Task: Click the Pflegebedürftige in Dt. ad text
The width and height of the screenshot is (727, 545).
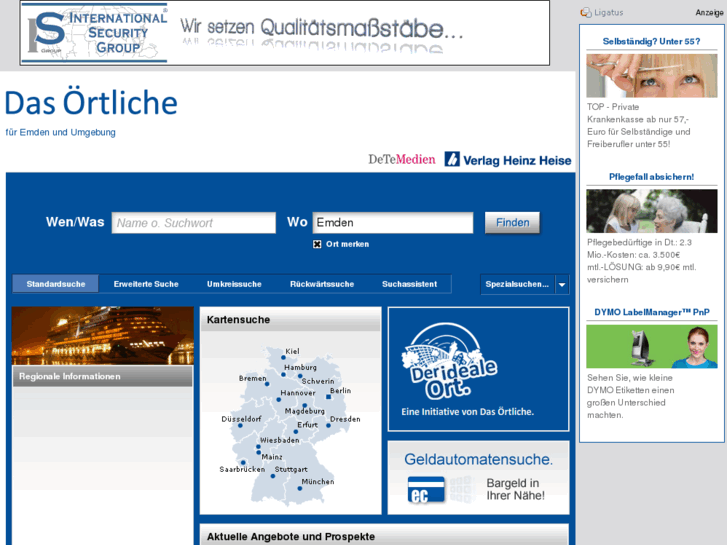Action: [642, 261]
